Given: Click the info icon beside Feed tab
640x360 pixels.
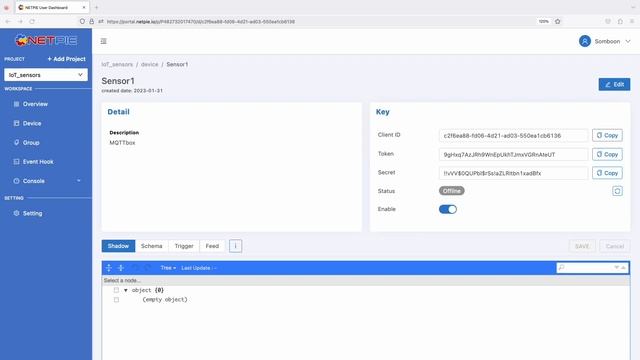Looking at the screenshot, I should pyautogui.click(x=236, y=246).
